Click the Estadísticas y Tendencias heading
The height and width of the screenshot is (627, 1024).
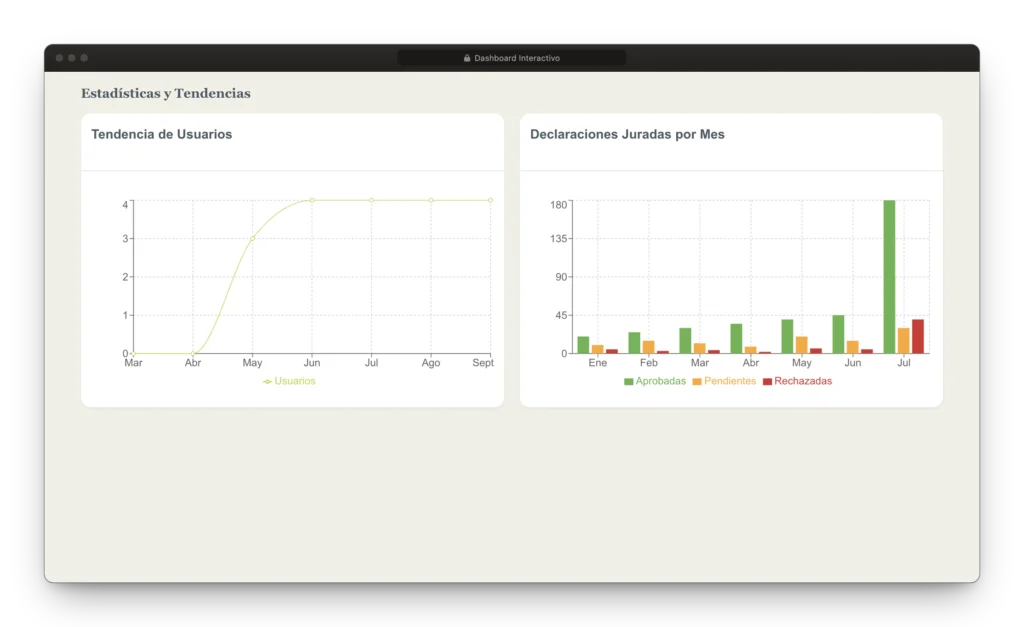pos(166,93)
